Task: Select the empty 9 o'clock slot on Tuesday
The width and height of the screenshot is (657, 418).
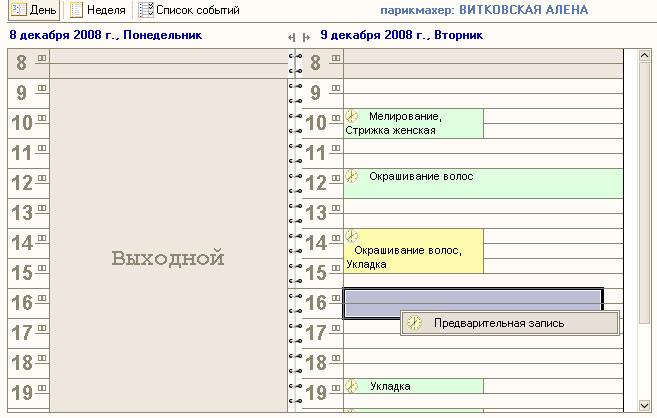Action: (483, 93)
